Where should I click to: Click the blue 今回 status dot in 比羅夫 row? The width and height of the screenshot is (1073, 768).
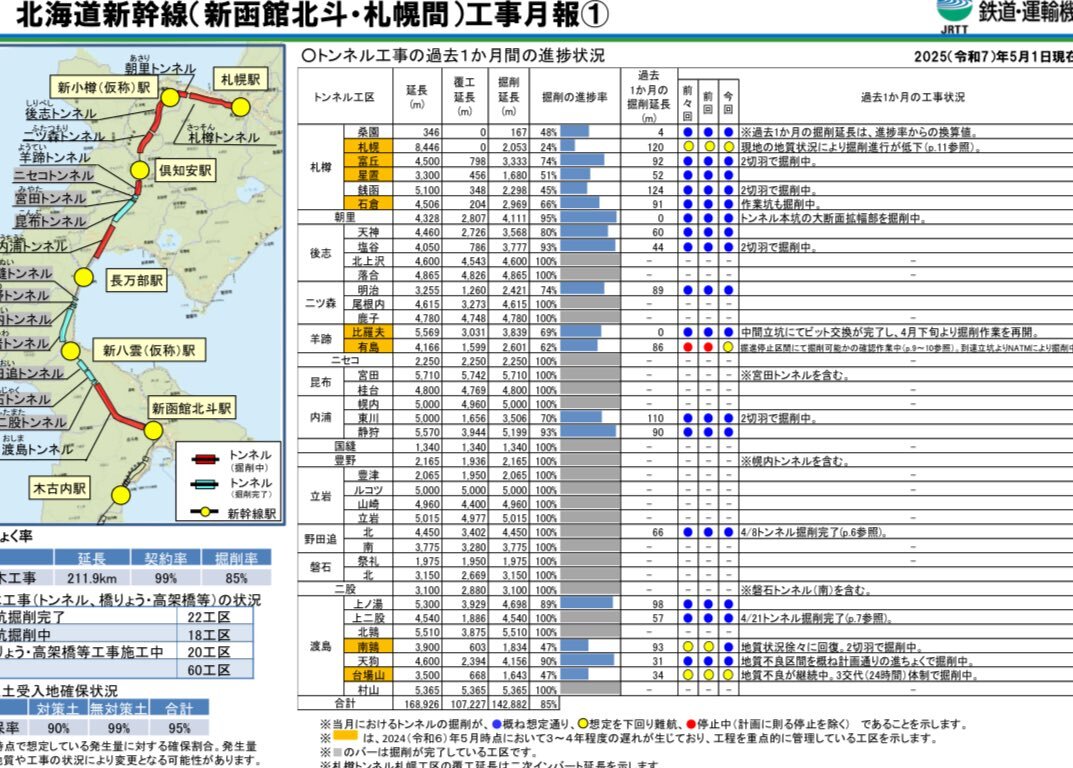coord(728,333)
